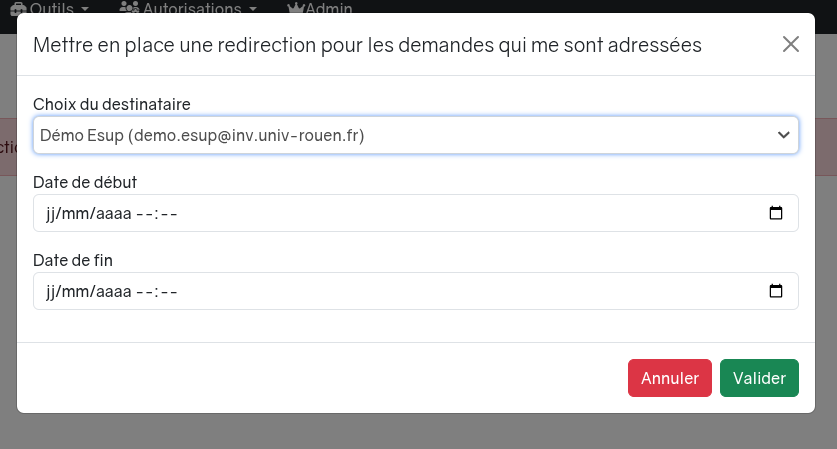This screenshot has height=449, width=837.
Task: Click the Autorisations people icon
Action: (x=129, y=7)
